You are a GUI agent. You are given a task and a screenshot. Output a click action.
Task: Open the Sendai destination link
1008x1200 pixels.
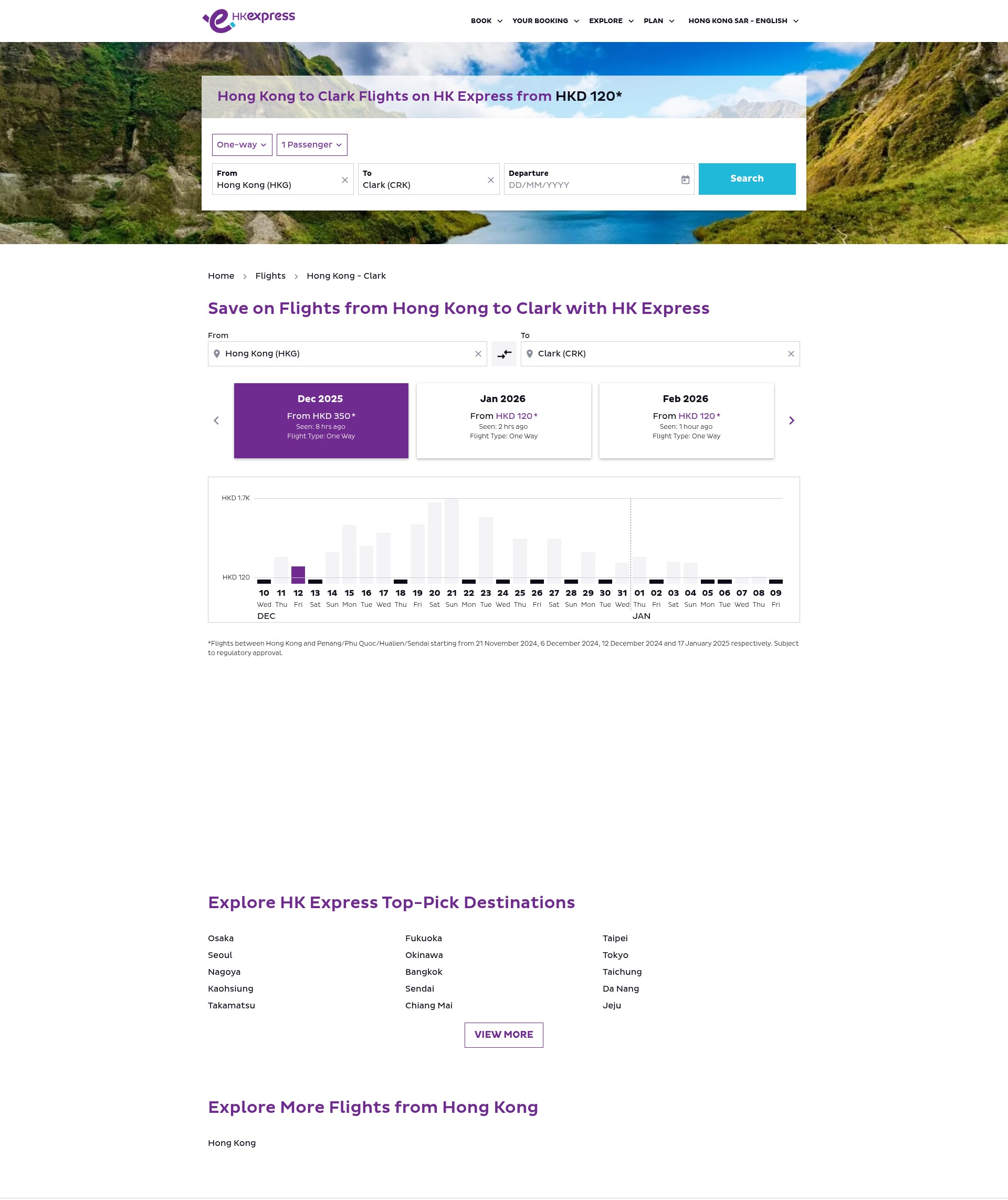click(x=419, y=988)
